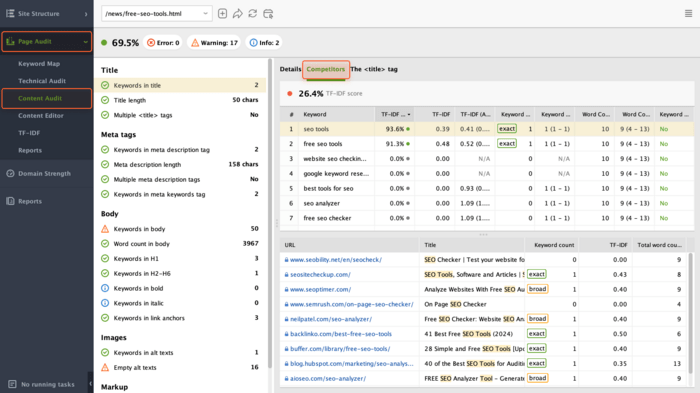This screenshot has width=700, height=393.
Task: Expand the Site Structure section
Action: [86, 14]
